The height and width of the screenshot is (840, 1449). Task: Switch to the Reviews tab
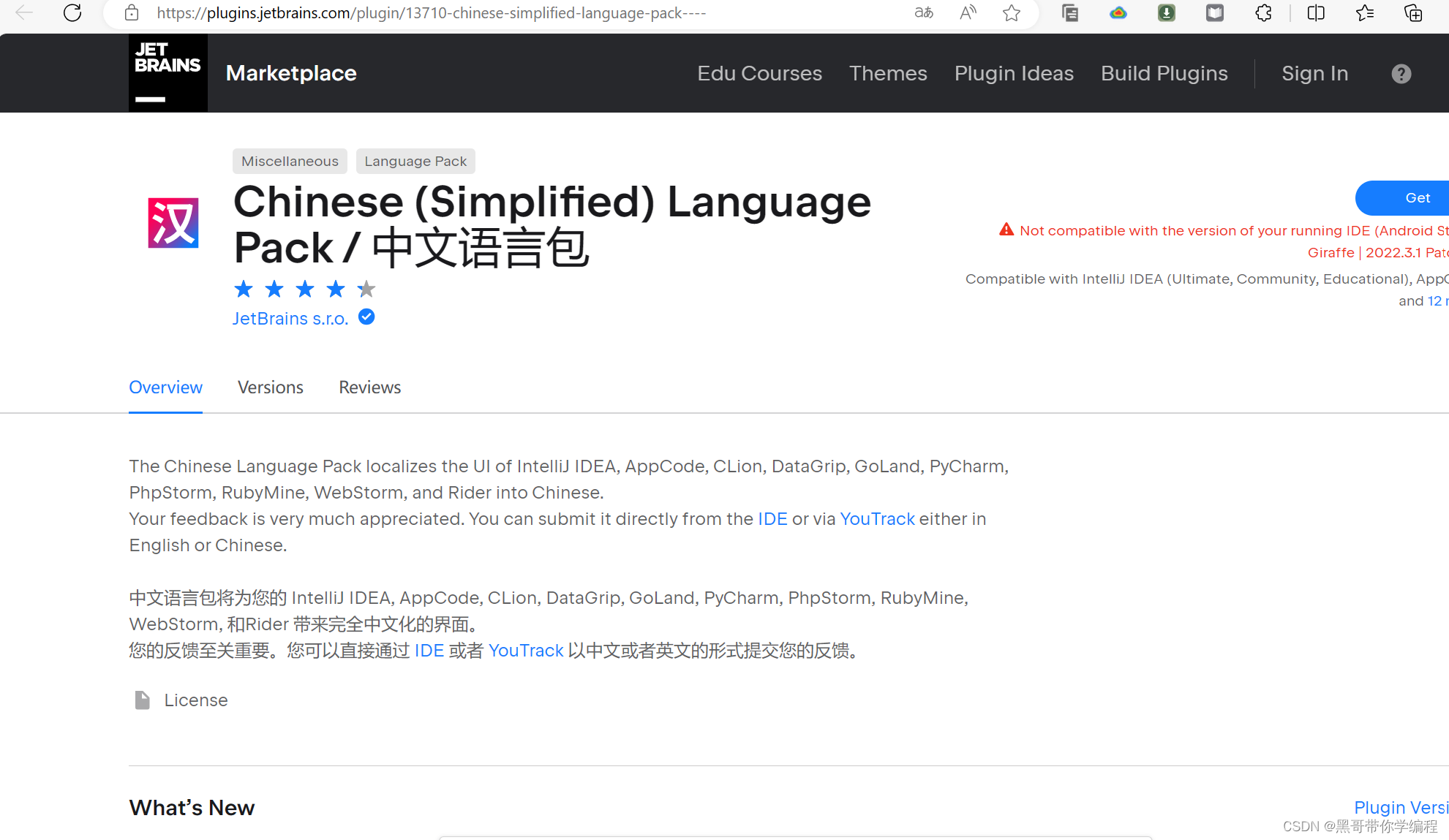coord(369,387)
